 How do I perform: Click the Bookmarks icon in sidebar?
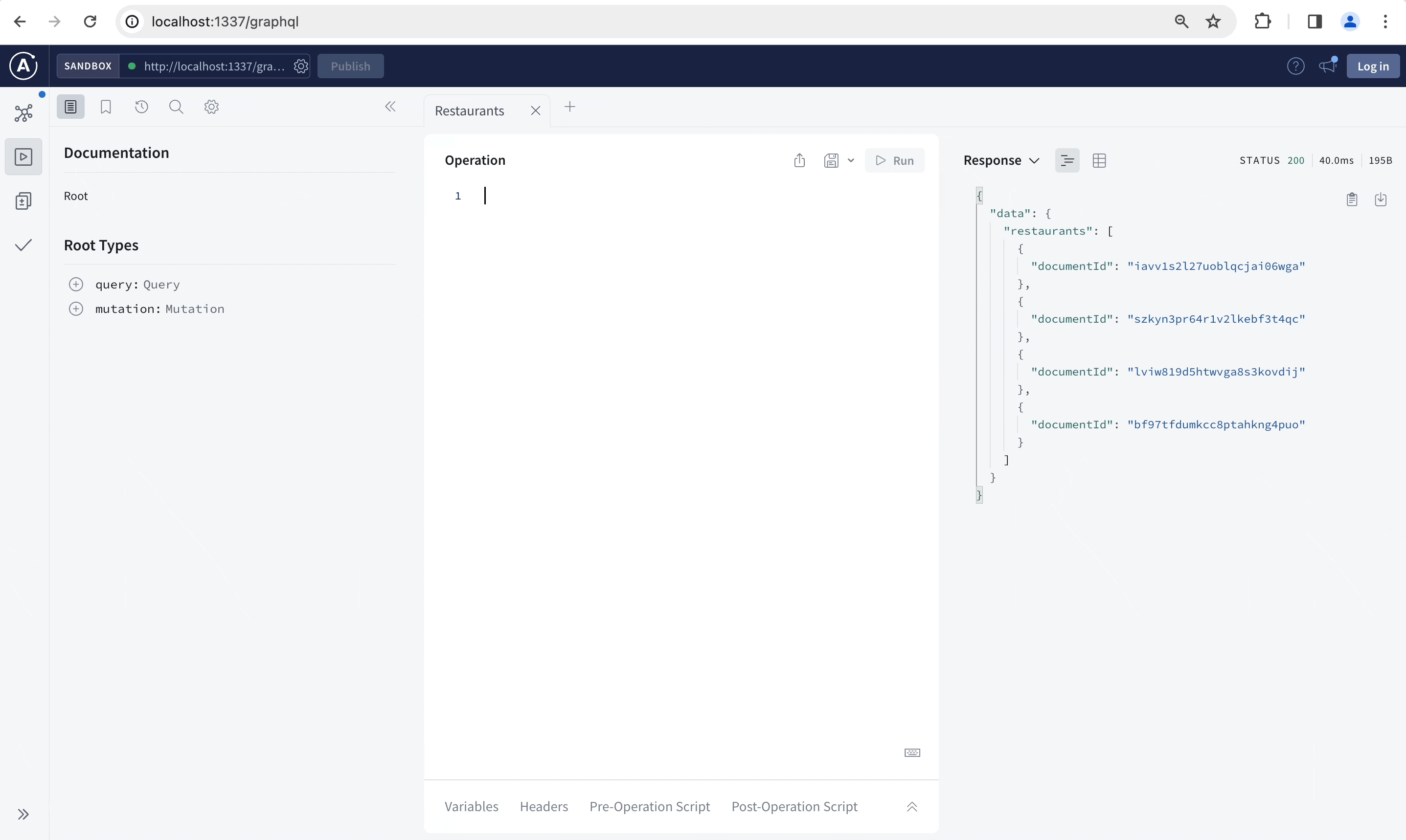tap(106, 107)
